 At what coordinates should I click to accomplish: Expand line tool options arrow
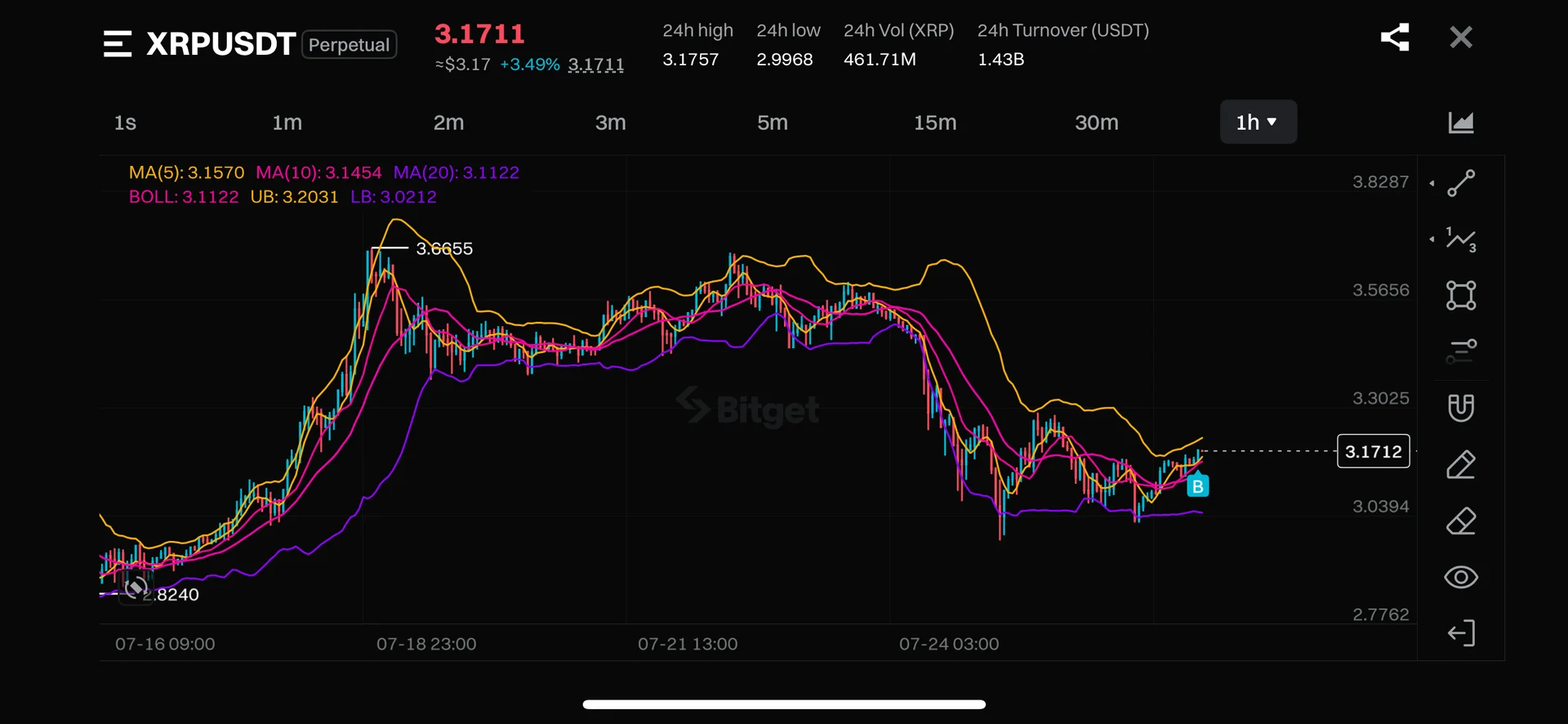pos(1432,183)
